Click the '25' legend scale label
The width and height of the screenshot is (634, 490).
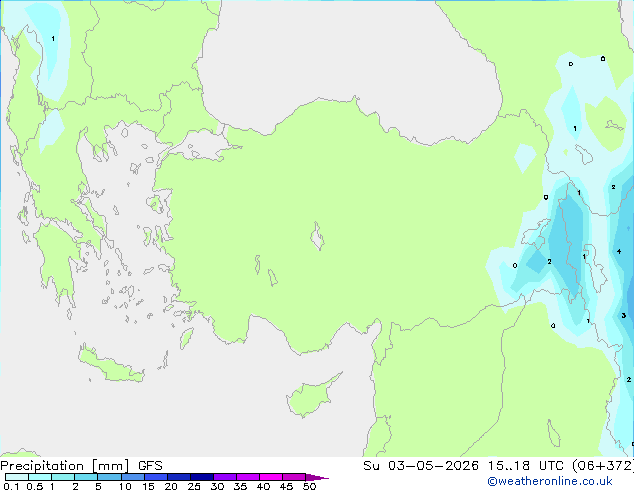194,486
